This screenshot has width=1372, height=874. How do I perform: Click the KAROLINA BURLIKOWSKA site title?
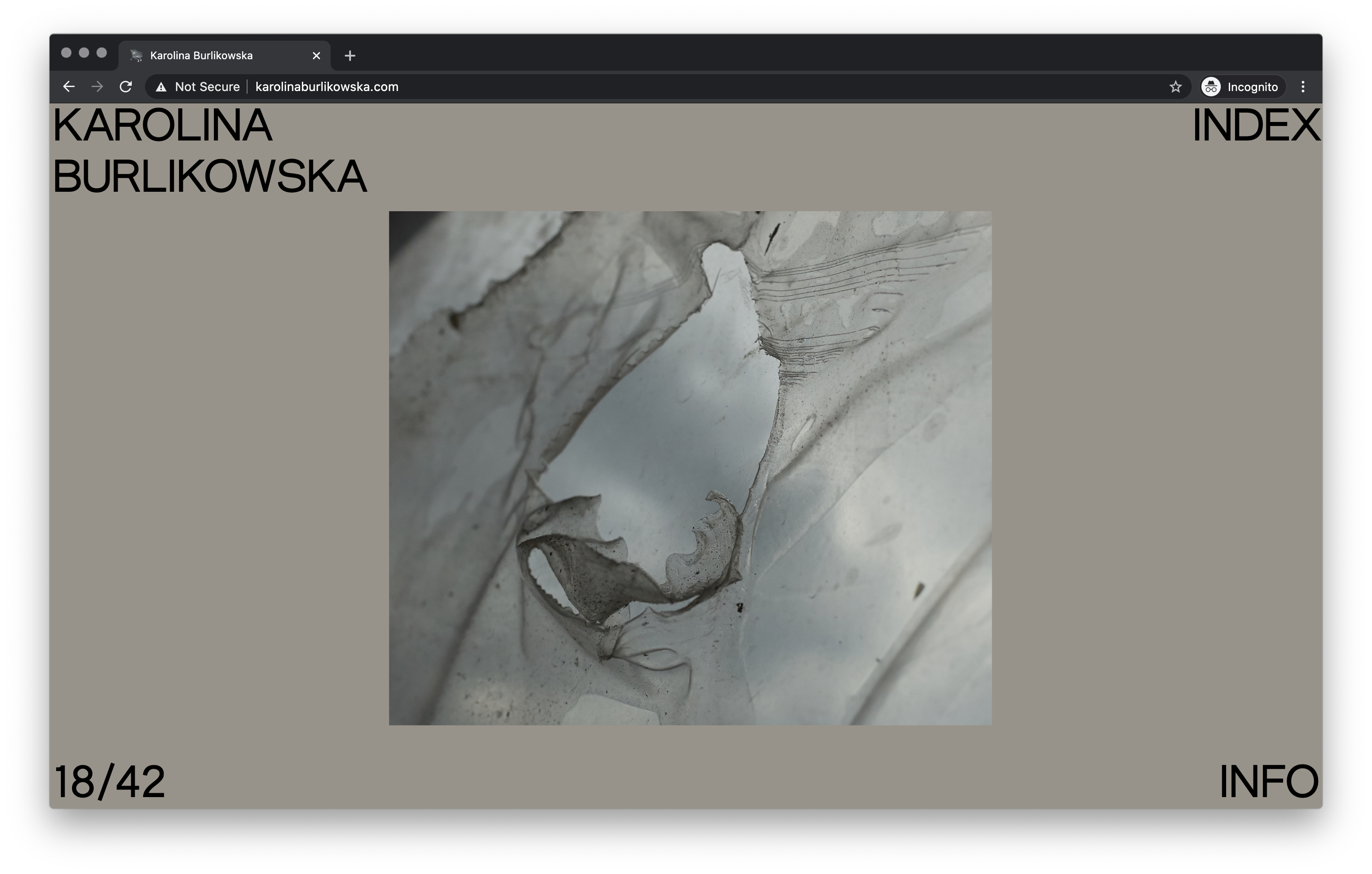tap(209, 151)
